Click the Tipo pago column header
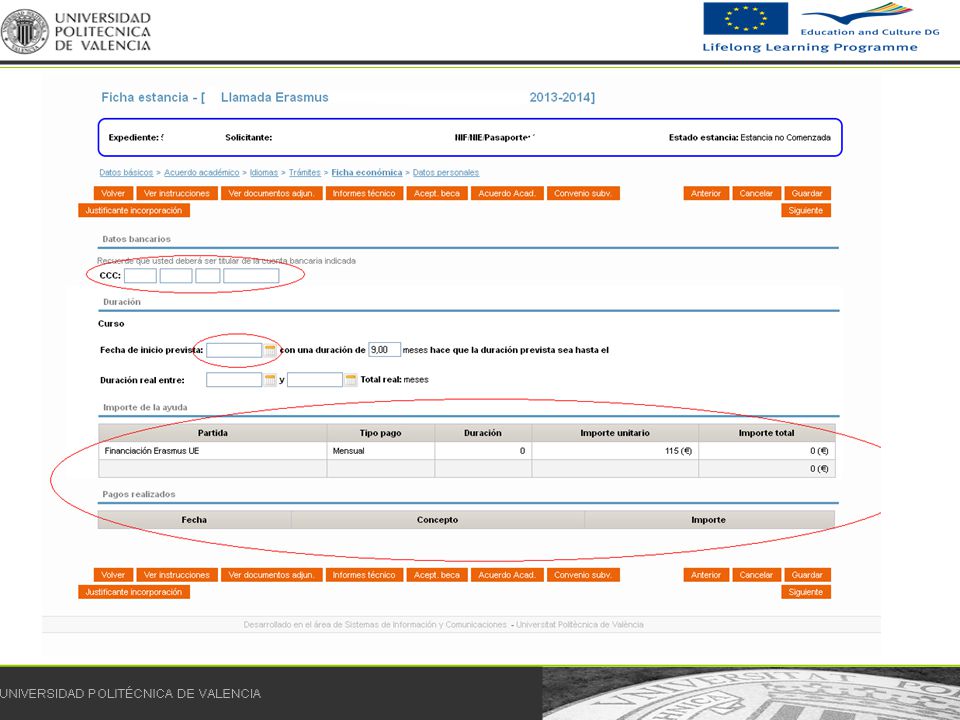 pyautogui.click(x=380, y=433)
